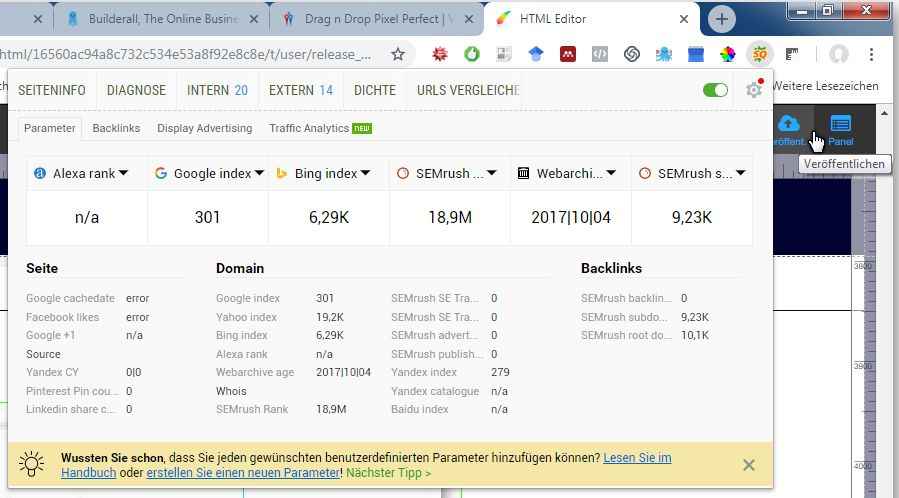This screenshot has height=498, width=899.
Task: Open SEOquake settings gear
Action: (754, 89)
